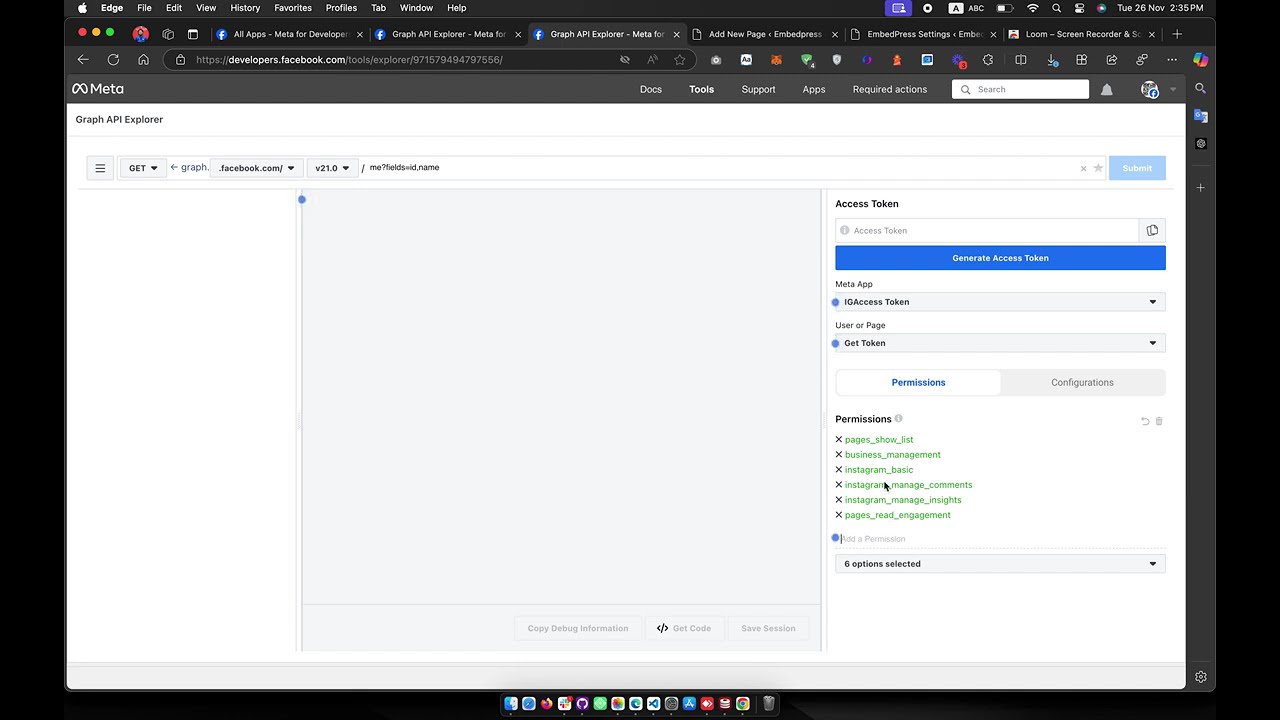Open Meta notifications bell
1280x720 pixels.
tap(1107, 90)
